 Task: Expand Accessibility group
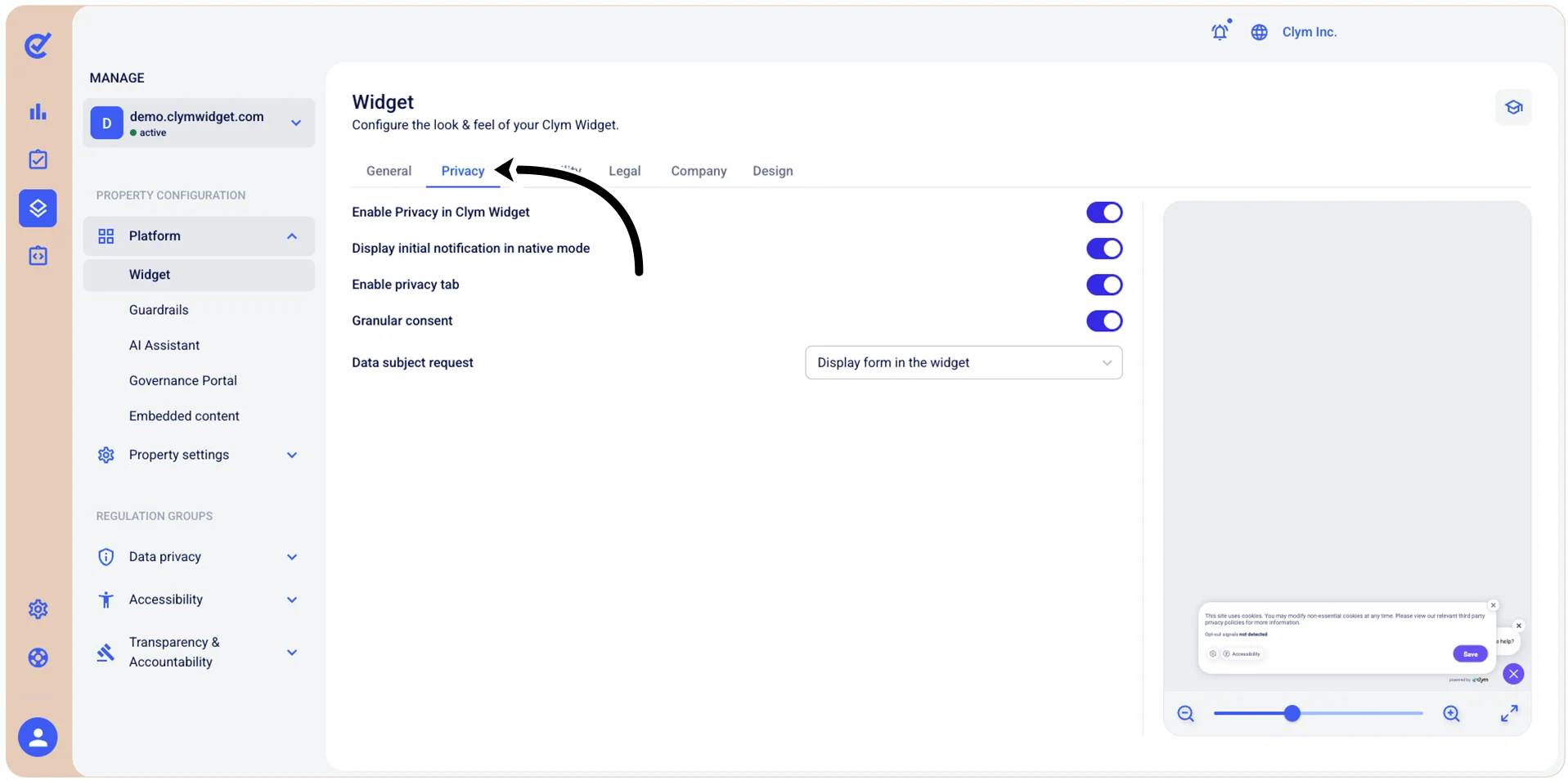tap(199, 599)
